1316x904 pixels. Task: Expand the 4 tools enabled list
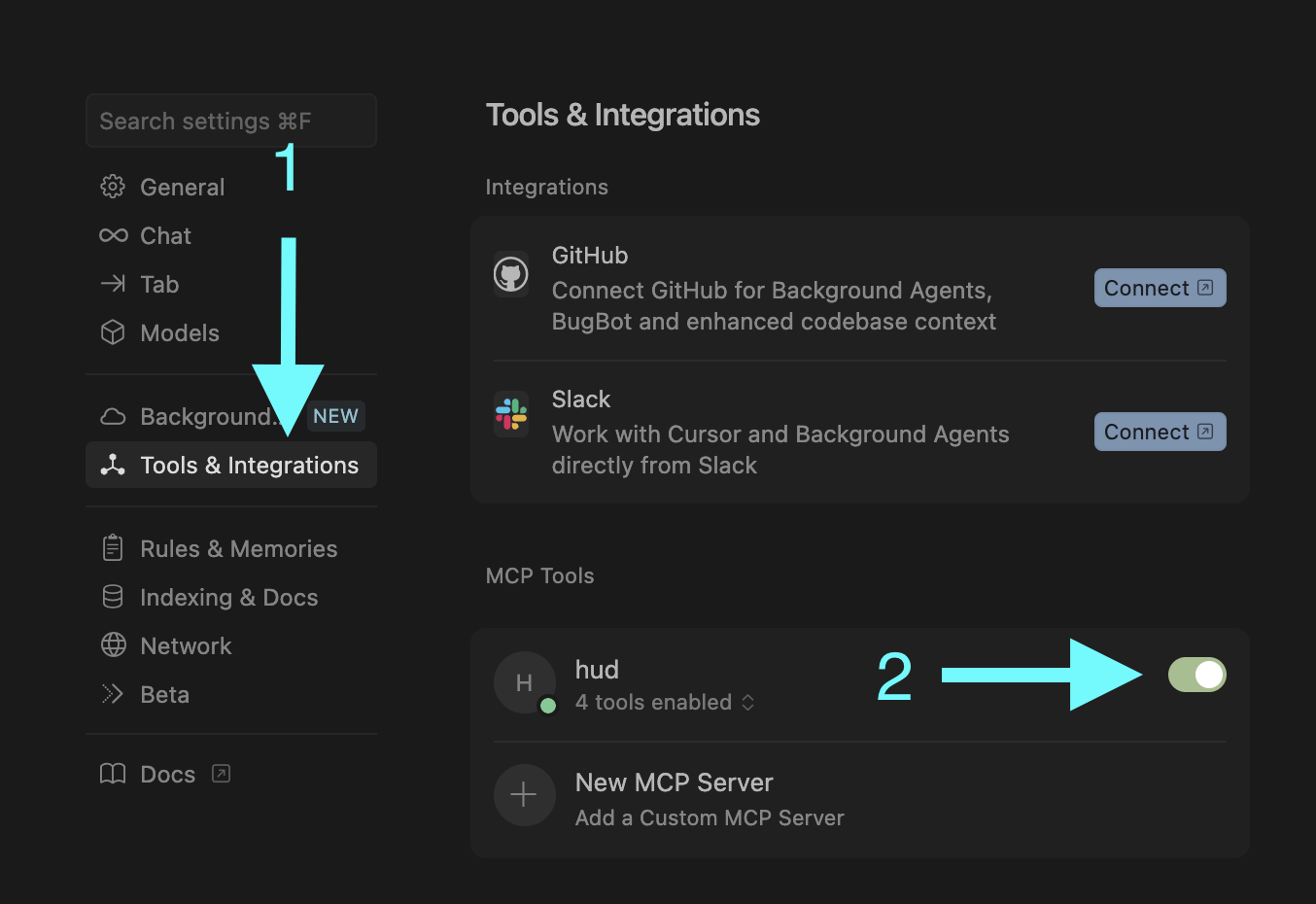click(665, 702)
